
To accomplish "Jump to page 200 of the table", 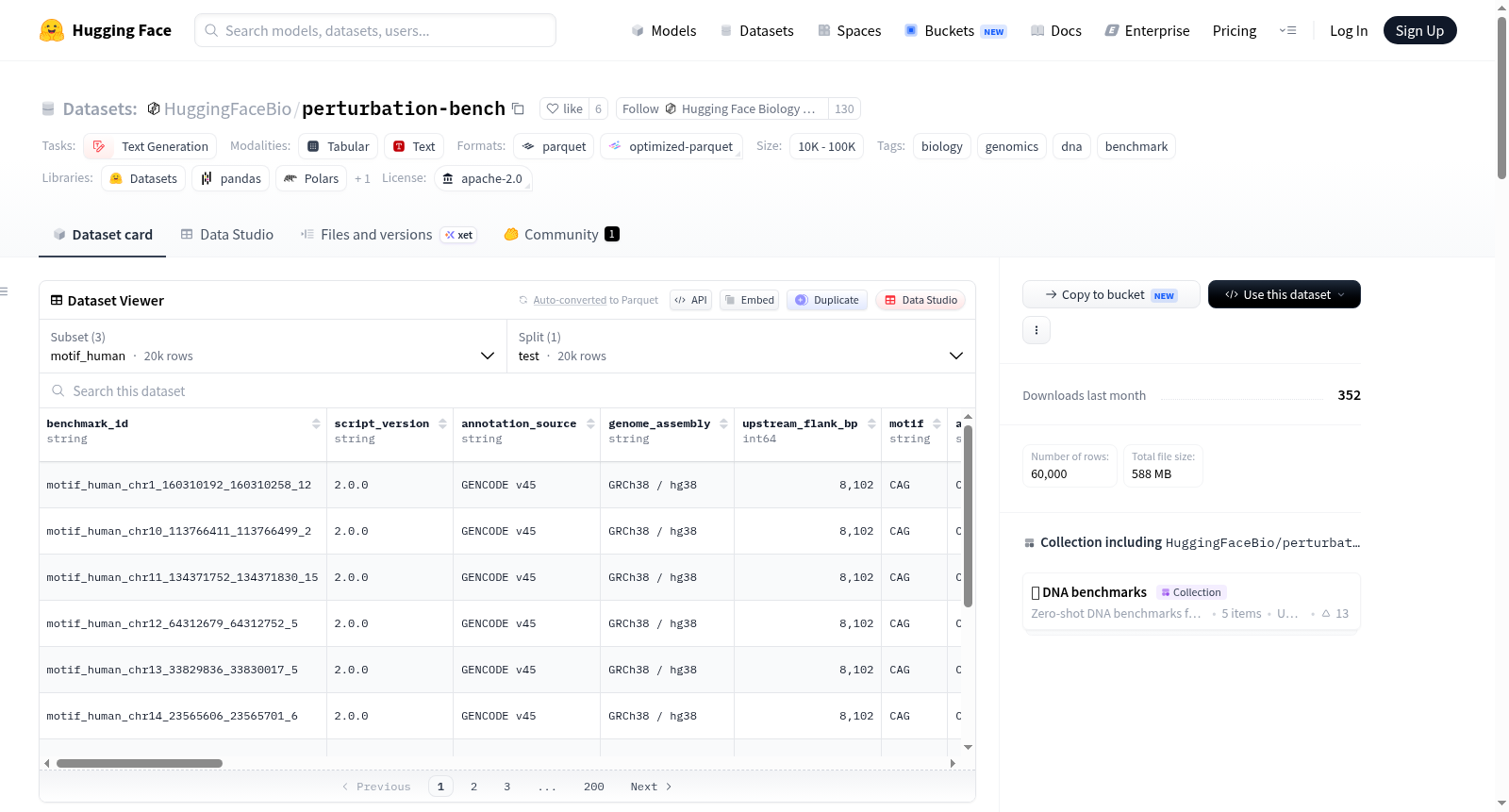I will (x=593, y=787).
